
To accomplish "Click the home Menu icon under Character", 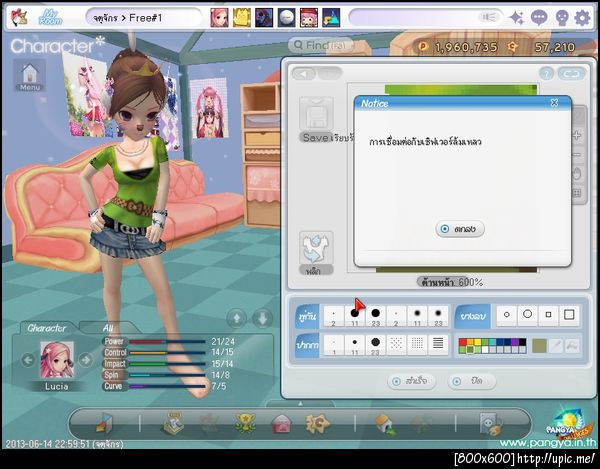I will tap(30, 76).
